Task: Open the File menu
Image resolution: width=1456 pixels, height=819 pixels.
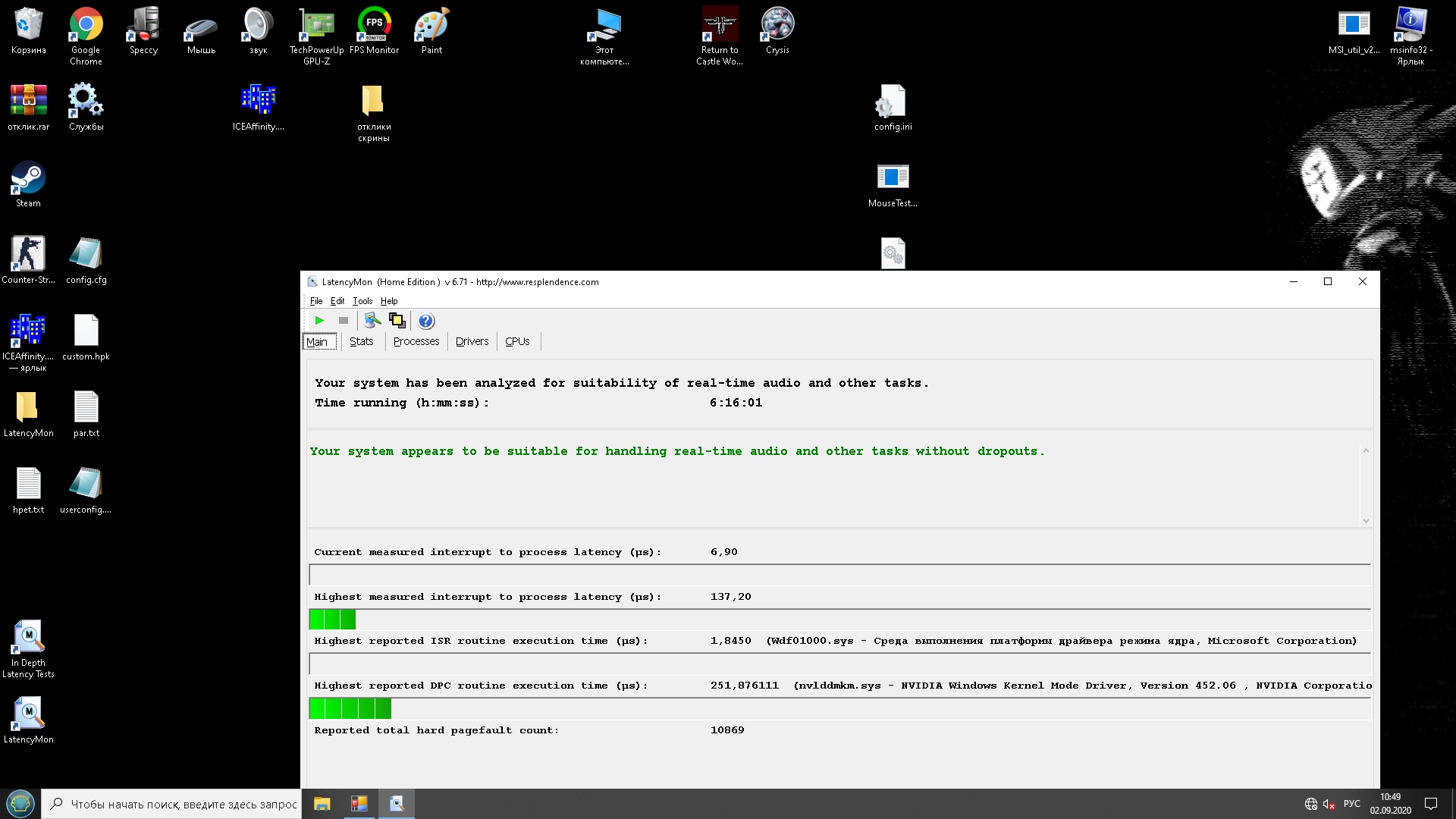Action: click(316, 301)
